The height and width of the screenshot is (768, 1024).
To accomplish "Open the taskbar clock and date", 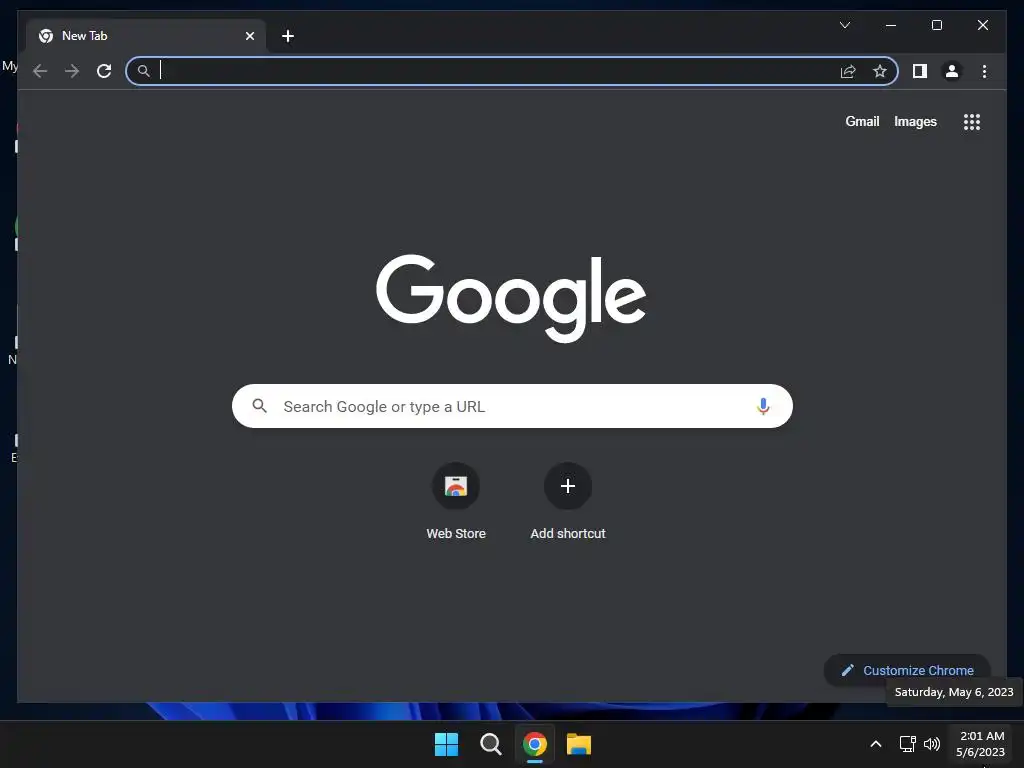I will pyautogui.click(x=981, y=744).
